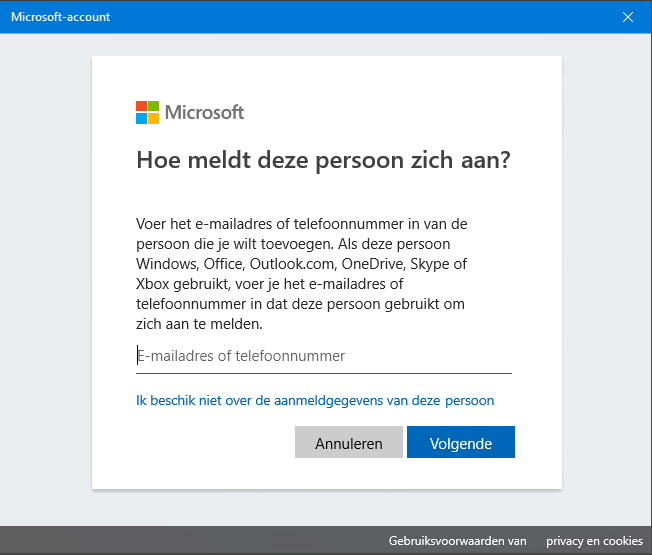Viewport: 652px width, 555px height.
Task: Open the privacy en cookies footer link
Action: 594,541
